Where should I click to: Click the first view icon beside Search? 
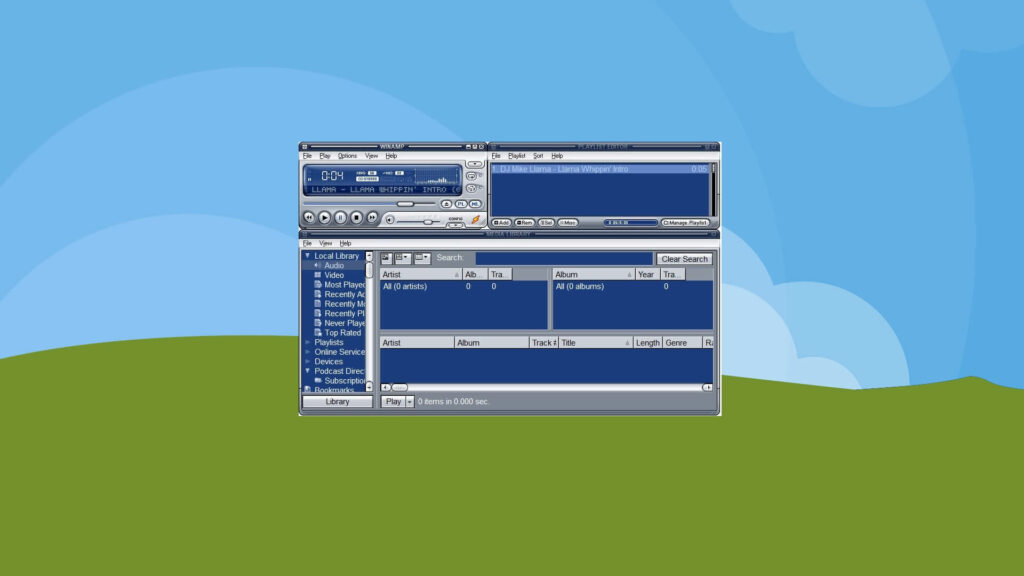tap(388, 258)
